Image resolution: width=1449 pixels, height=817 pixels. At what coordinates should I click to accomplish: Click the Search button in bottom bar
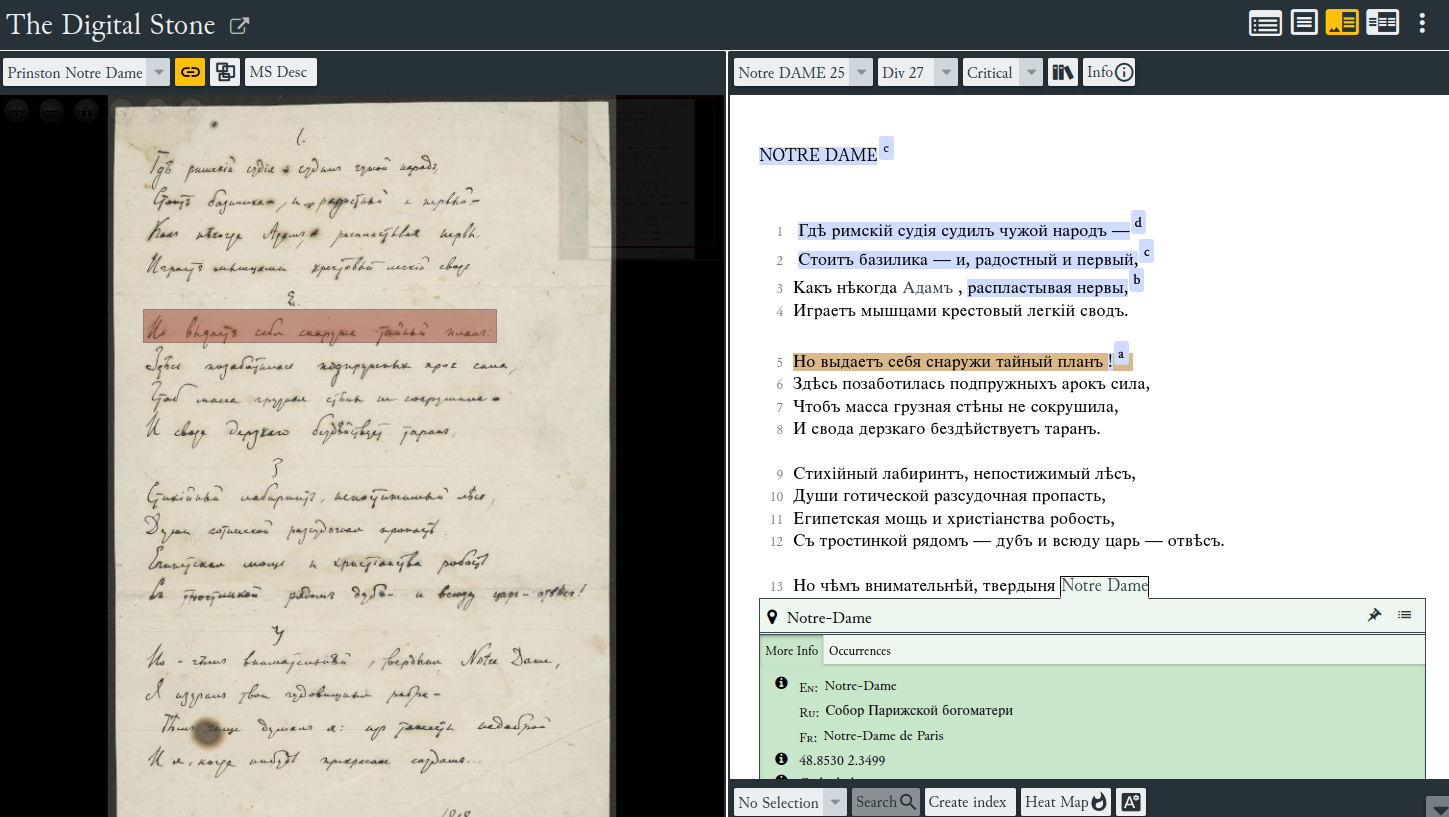coord(885,802)
